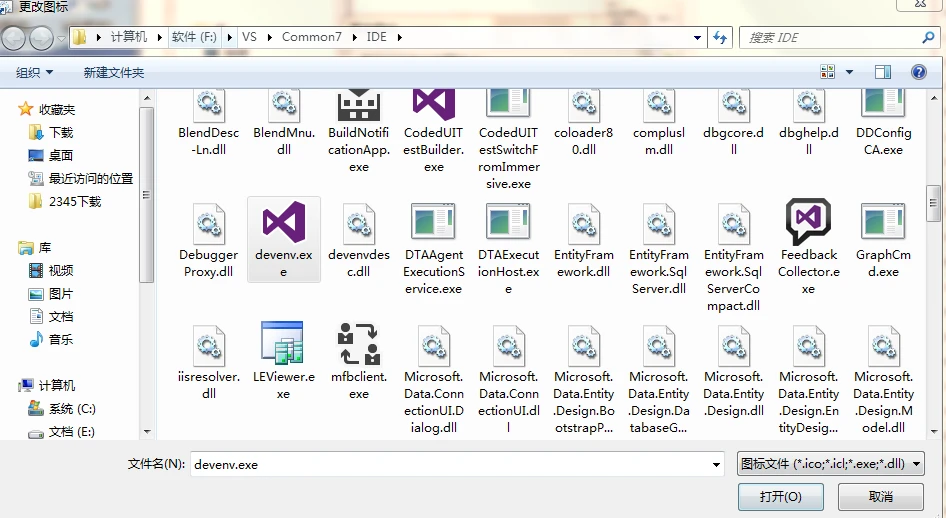The width and height of the screenshot is (946, 518).
Task: Select mfbclient.exe file icon
Action: [x=358, y=344]
